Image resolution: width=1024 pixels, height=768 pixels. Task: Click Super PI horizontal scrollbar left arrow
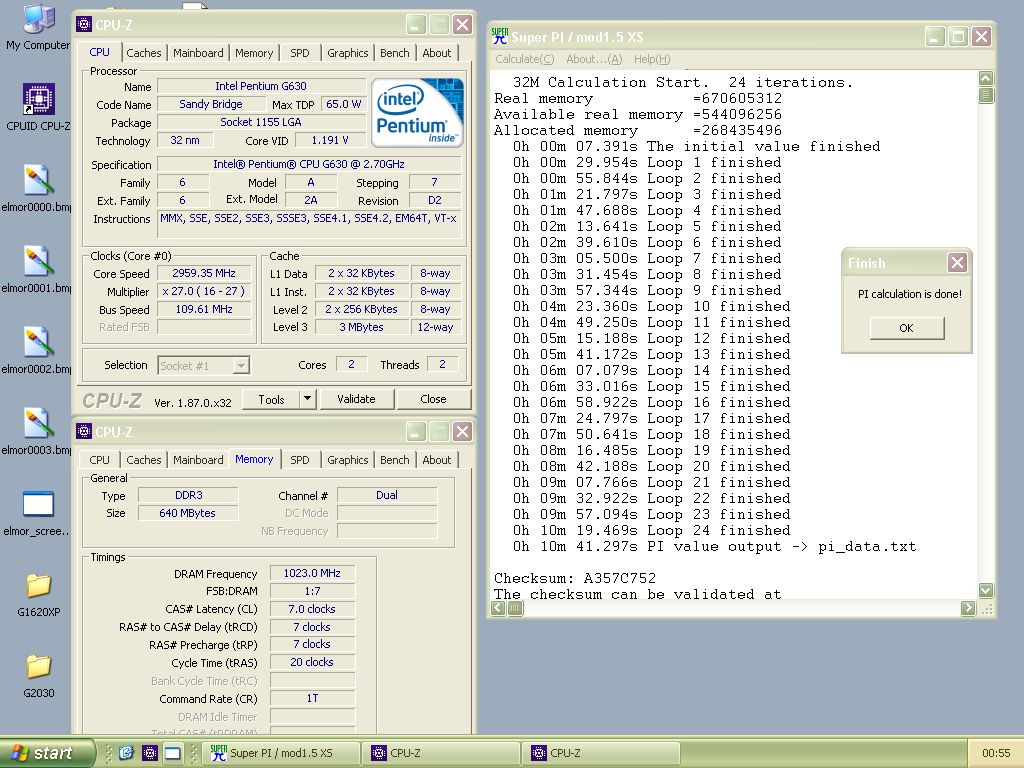point(498,609)
